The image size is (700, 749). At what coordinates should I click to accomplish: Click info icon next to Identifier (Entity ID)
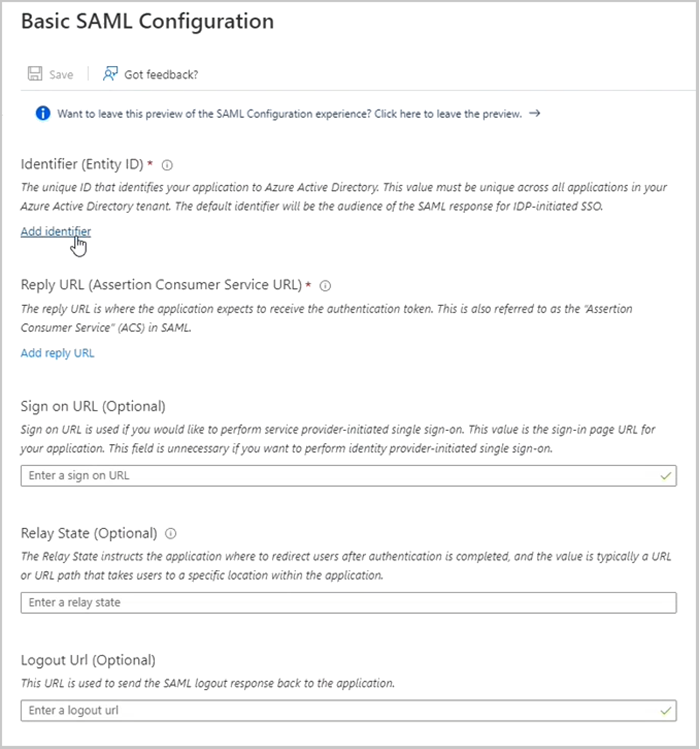pos(168,165)
